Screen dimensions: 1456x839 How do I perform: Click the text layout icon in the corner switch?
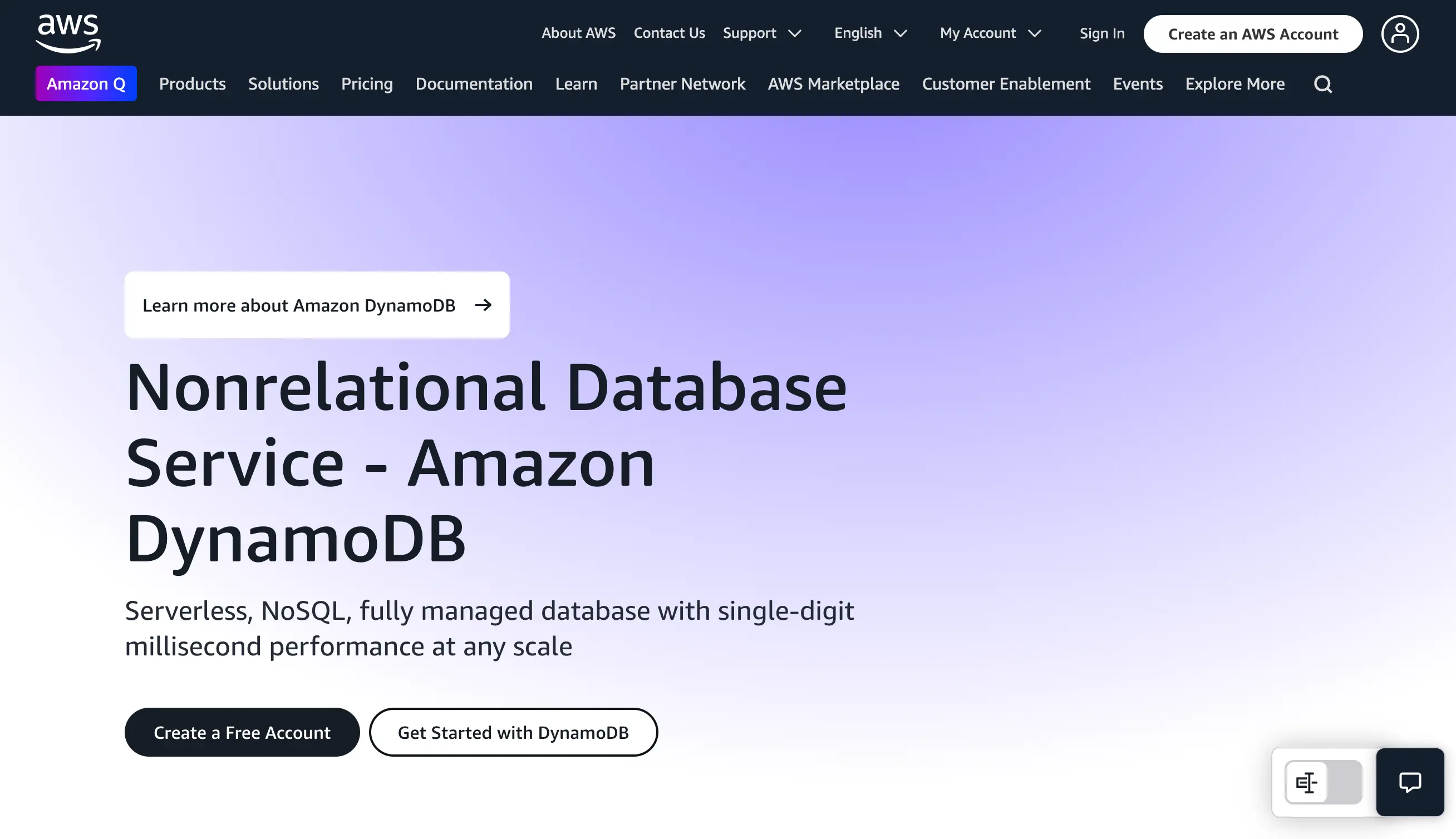click(1307, 782)
